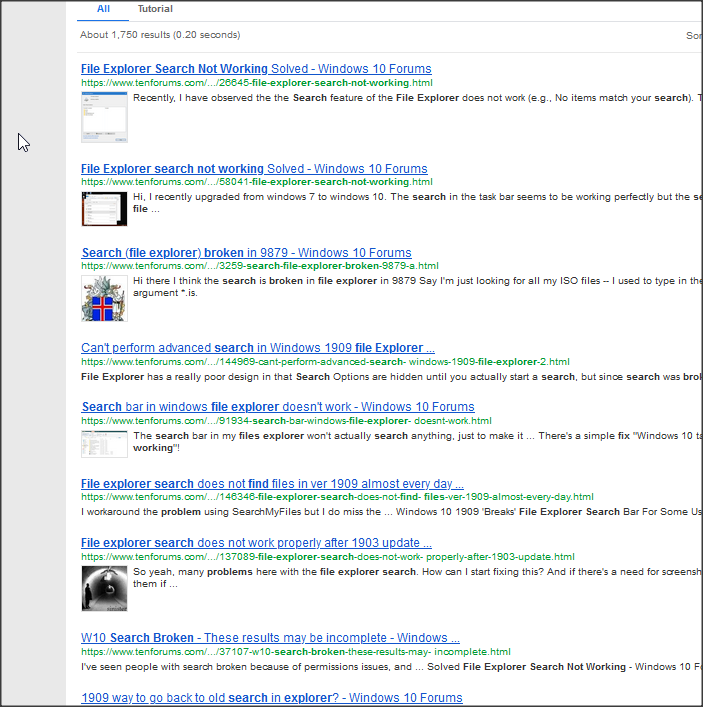Click snippet starting 'Hi, I recently upgraded from windows 7'
Image resolution: width=703 pixels, height=707 pixels.
pyautogui.click(x=418, y=203)
